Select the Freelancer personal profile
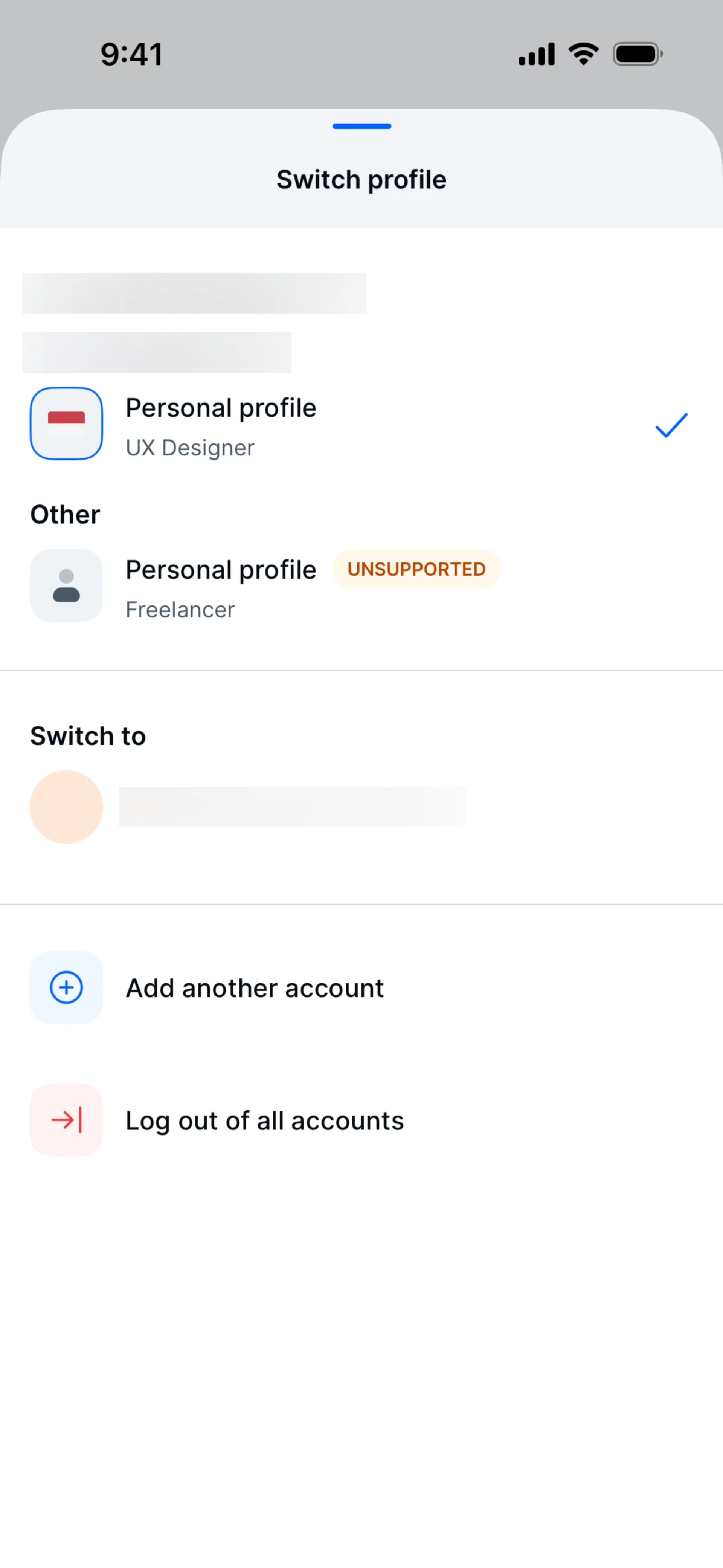This screenshot has height=1568, width=723. tap(220, 588)
